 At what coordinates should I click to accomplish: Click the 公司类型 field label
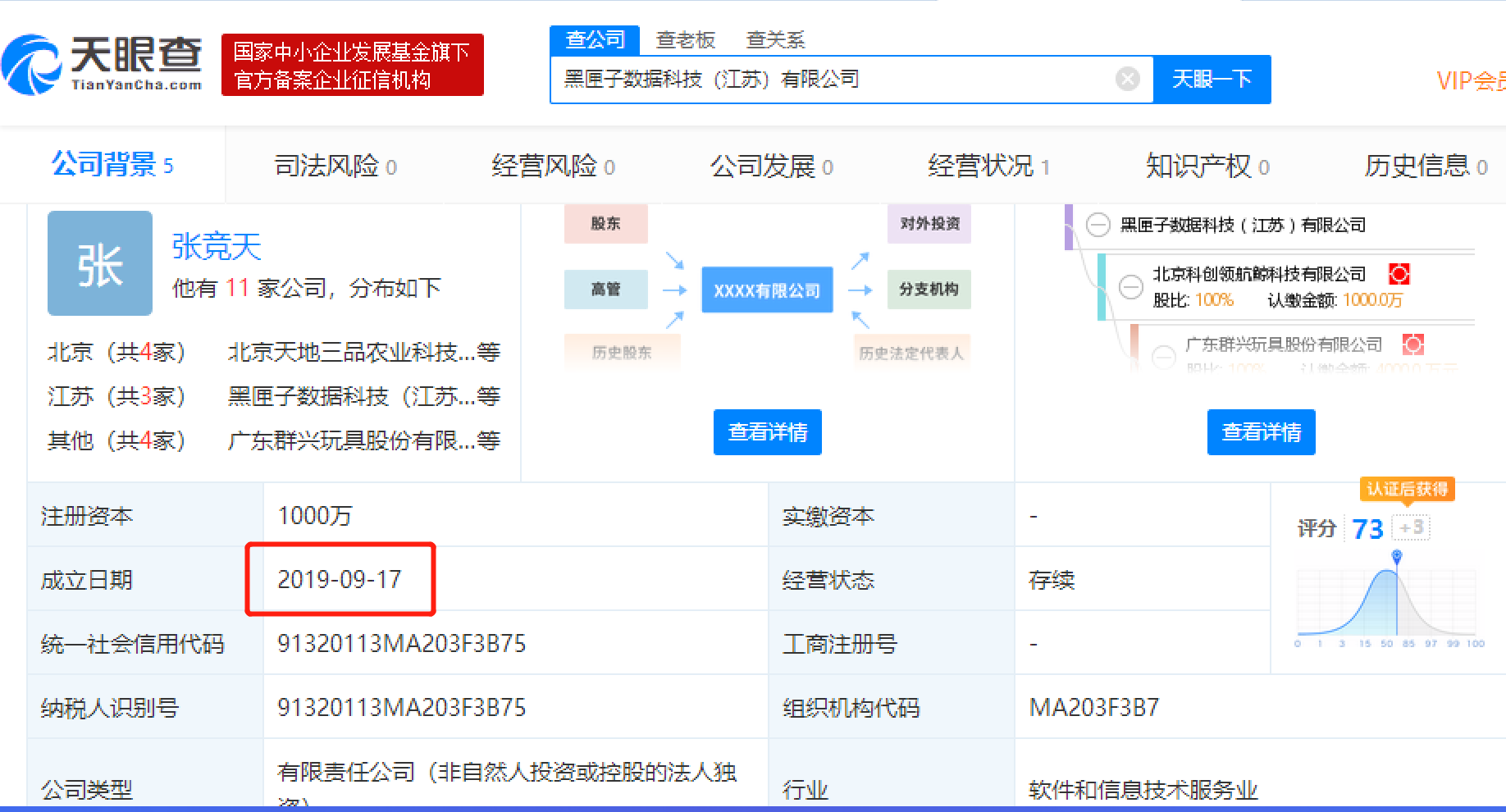[x=87, y=790]
